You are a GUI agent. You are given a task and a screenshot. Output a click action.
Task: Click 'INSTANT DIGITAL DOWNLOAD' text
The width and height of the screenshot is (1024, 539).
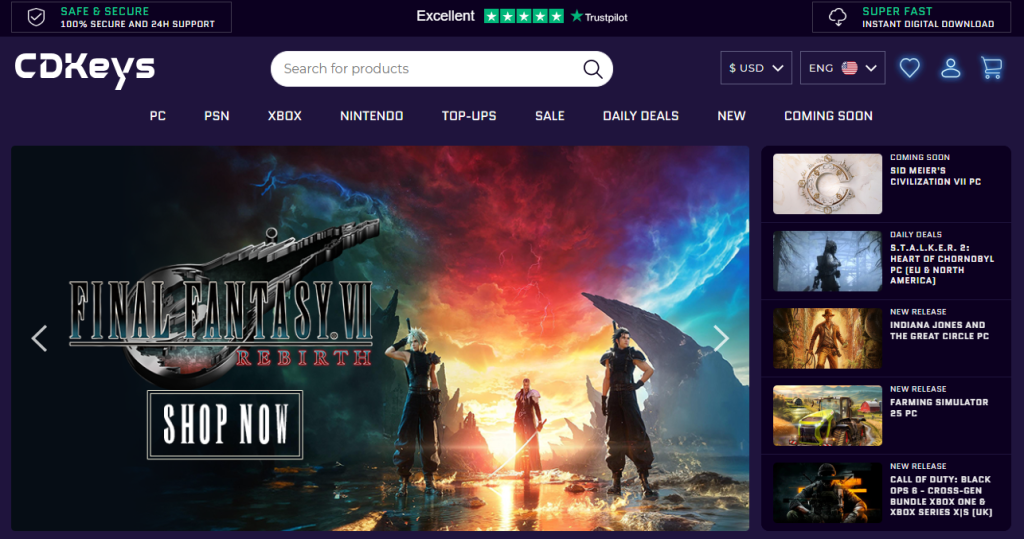coord(928,24)
